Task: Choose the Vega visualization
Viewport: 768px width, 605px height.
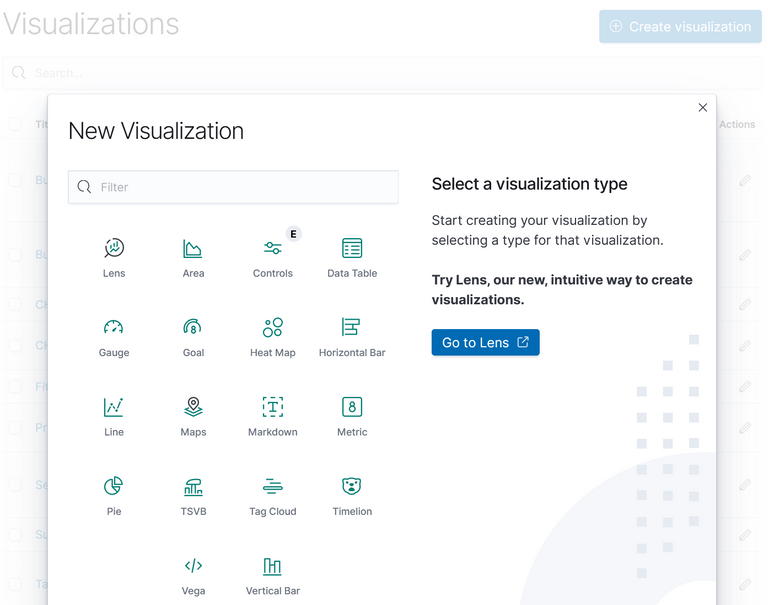Action: 193,575
